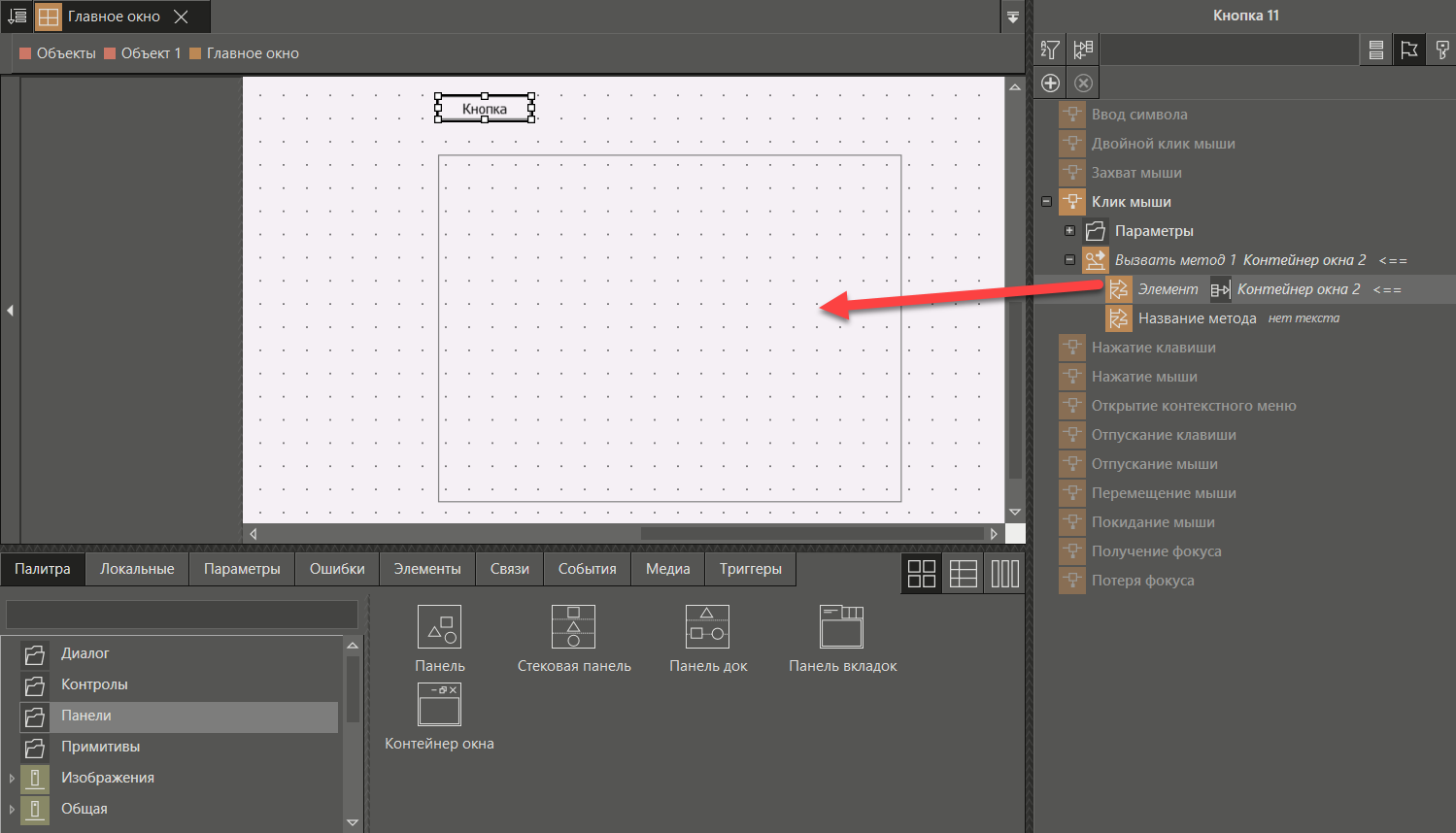Image resolution: width=1456 pixels, height=833 pixels.
Task: Expand the Изображения palette category
Action: [12, 778]
